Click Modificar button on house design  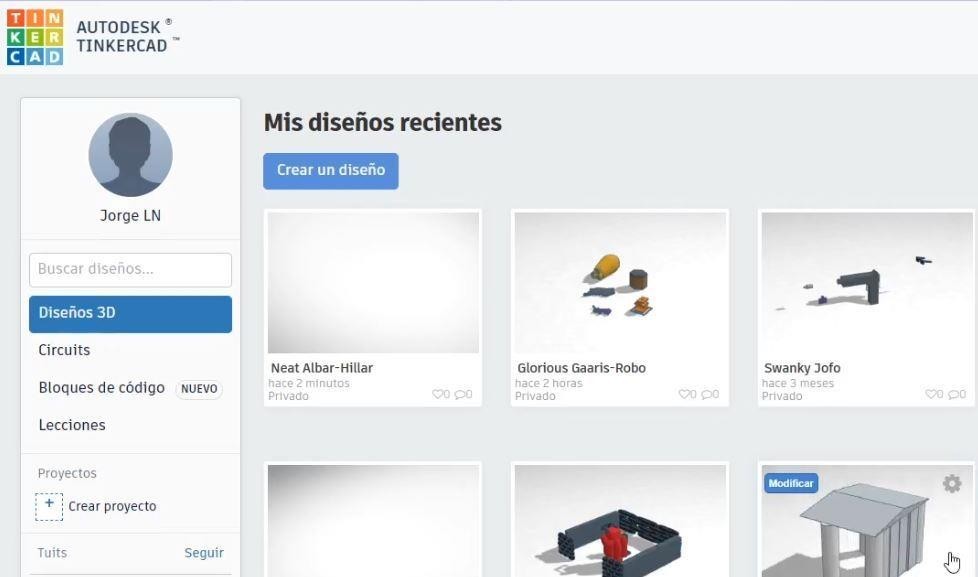pos(791,483)
